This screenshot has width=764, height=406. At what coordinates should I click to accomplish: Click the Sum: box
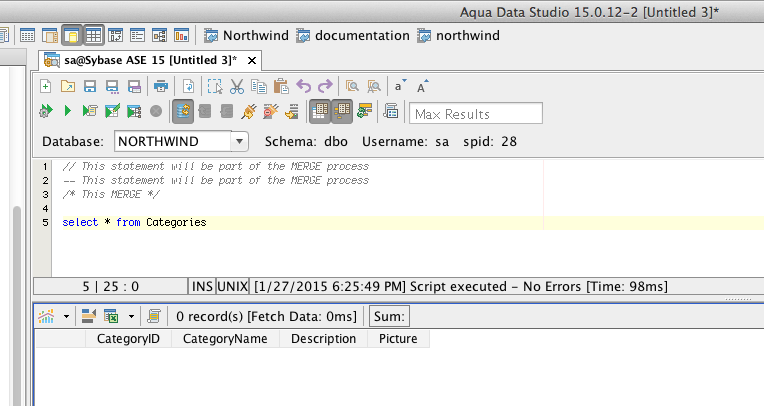pos(389,316)
